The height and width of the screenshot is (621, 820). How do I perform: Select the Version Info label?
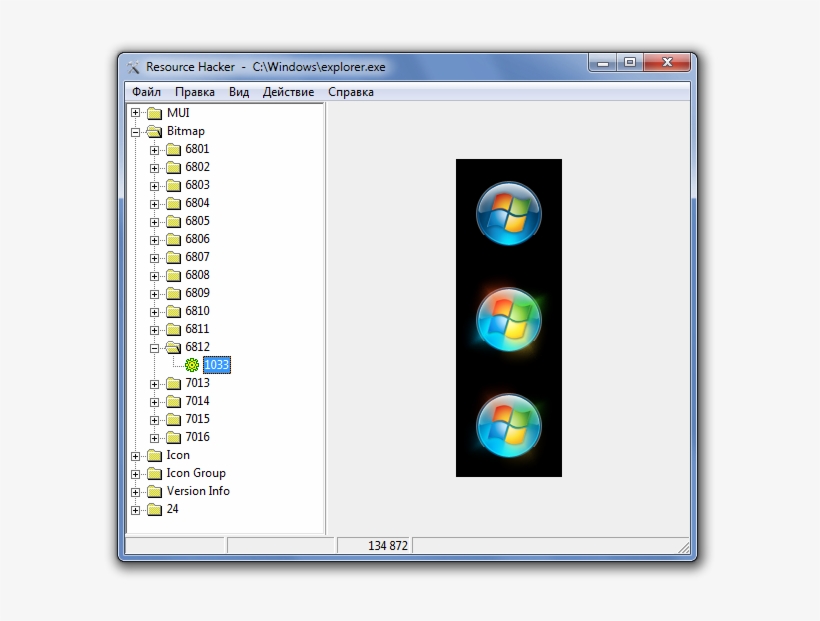pos(198,491)
